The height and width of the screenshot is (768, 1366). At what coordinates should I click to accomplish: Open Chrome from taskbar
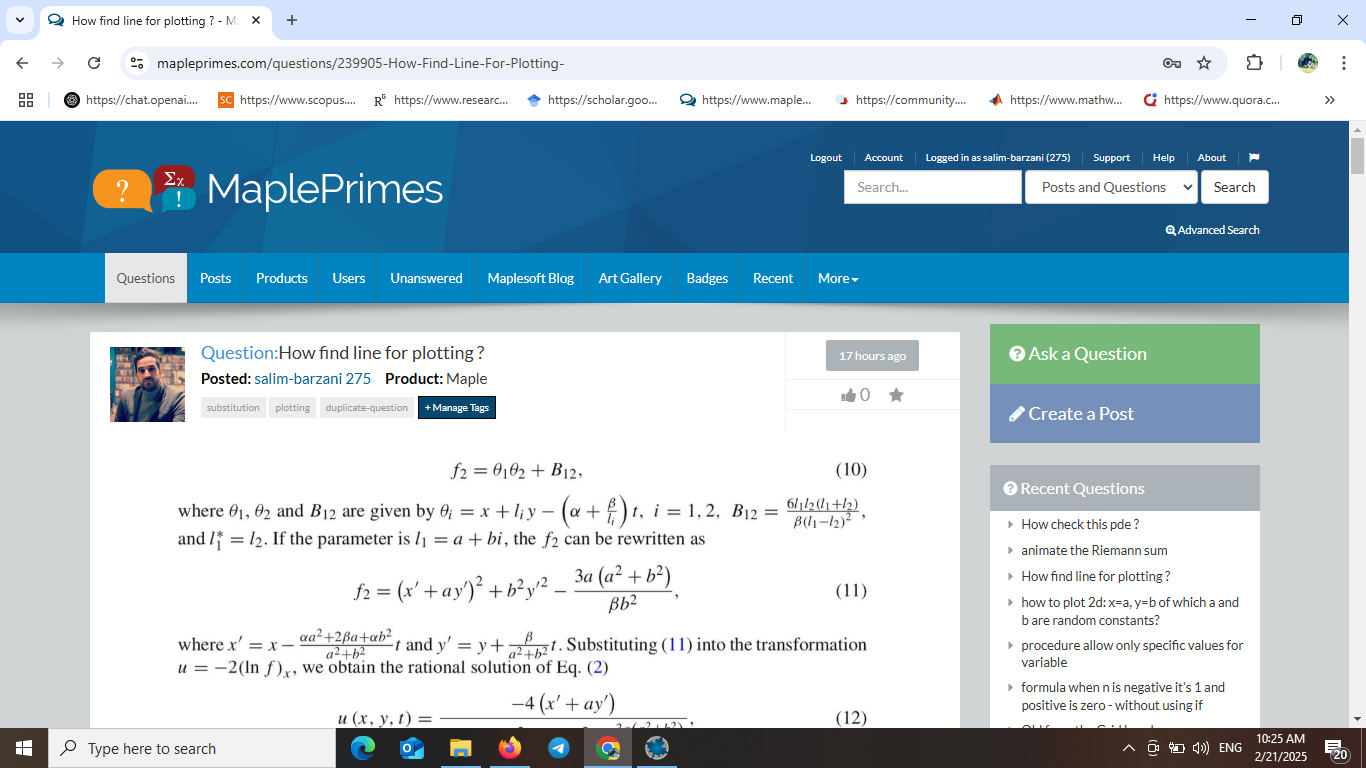pyautogui.click(x=607, y=748)
